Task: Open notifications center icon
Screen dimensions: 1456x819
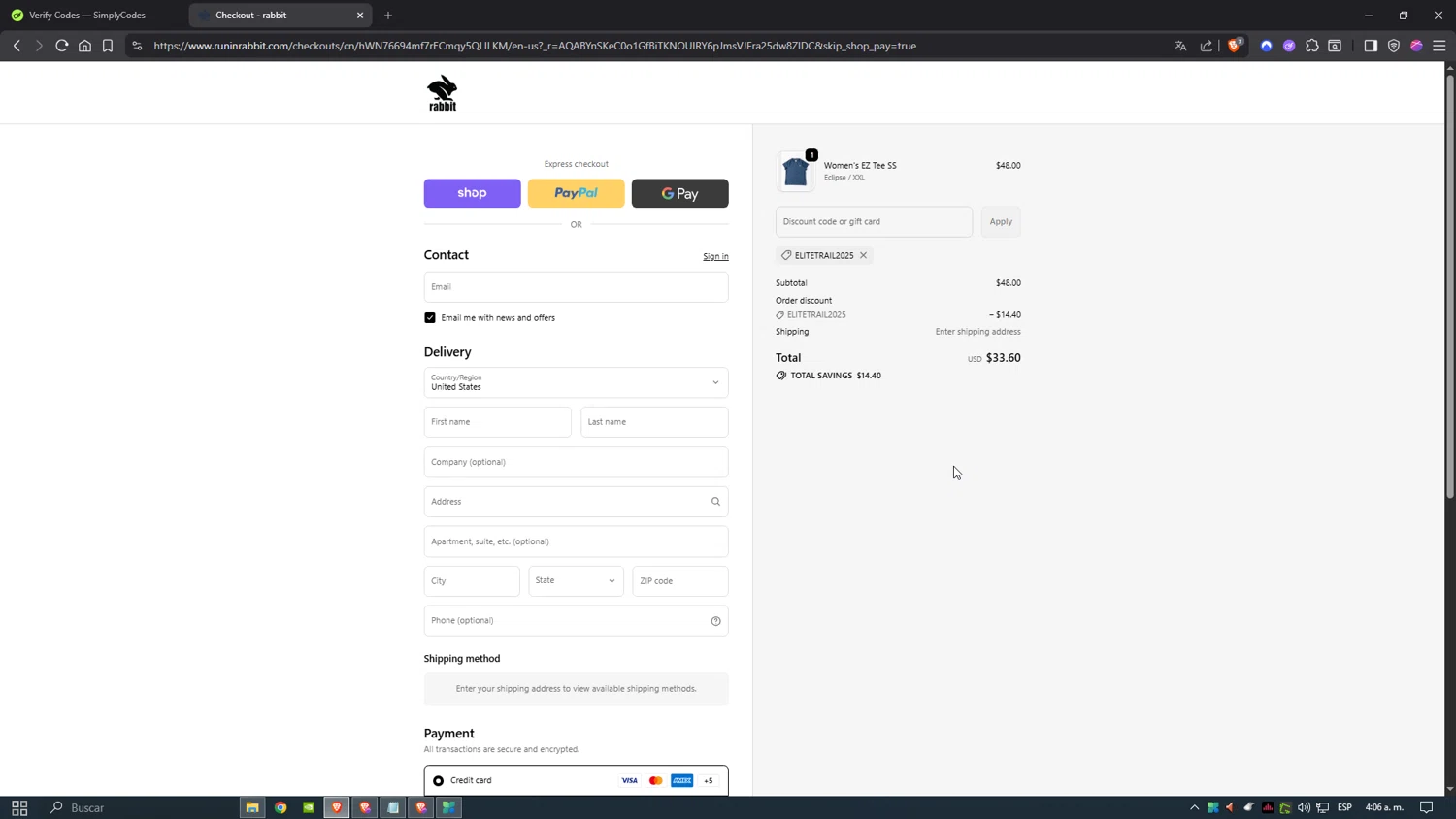Action: tap(1427, 807)
